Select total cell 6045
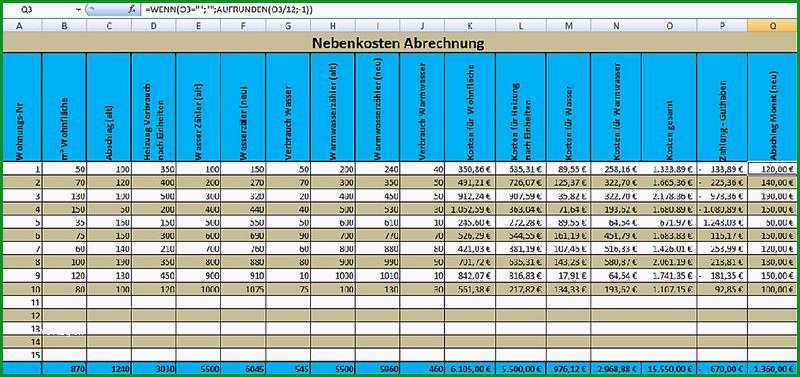This screenshot has width=800, height=377. [x=243, y=368]
